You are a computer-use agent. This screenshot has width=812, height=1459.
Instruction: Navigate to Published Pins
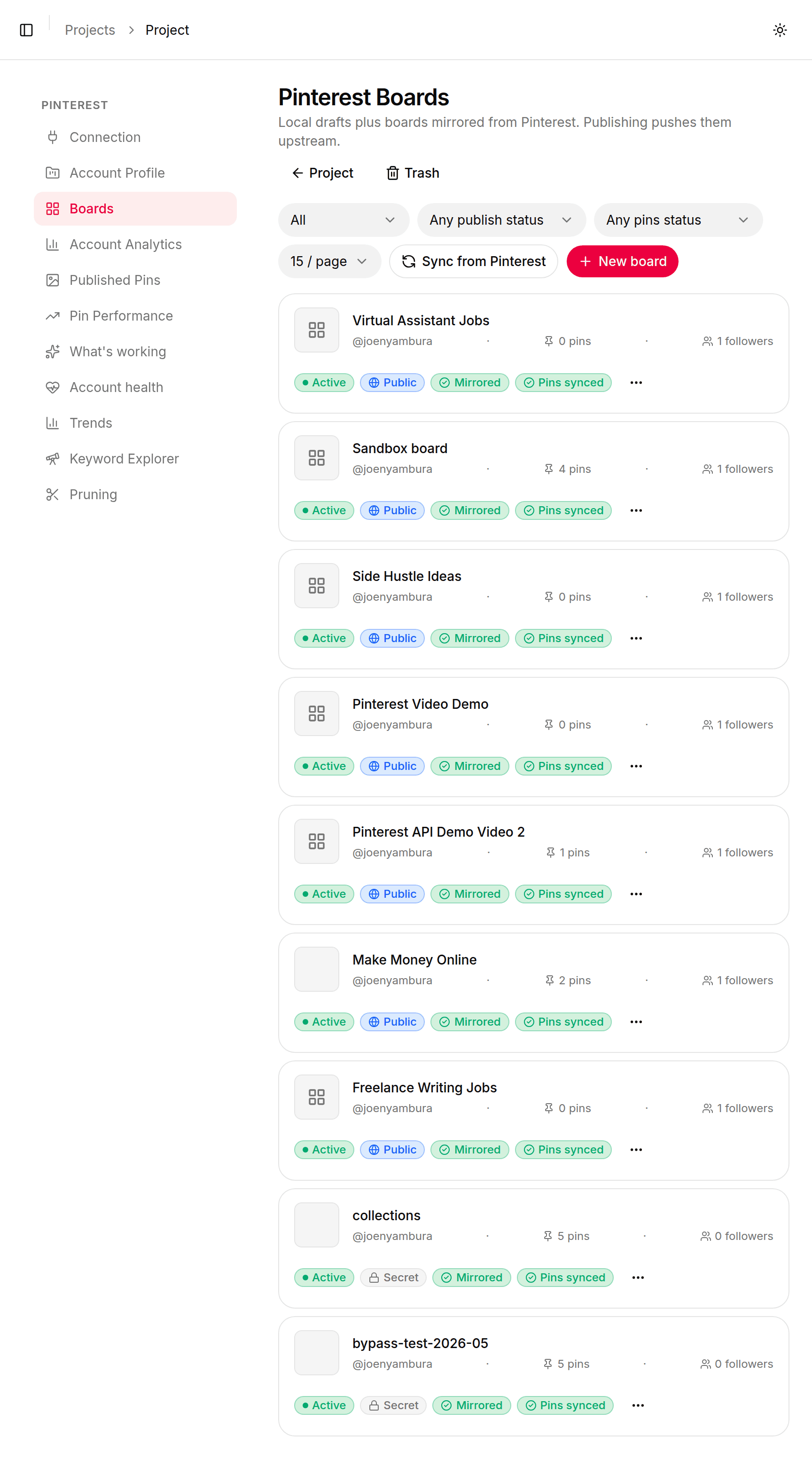135,280
